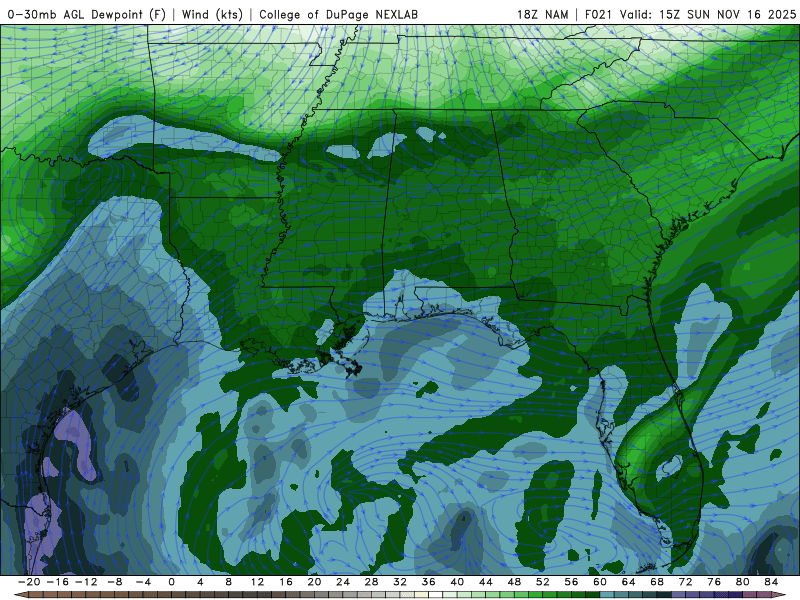This screenshot has height=600, width=800.
Task: Select the 'Wind (kts)' header label
Action: click(212, 15)
